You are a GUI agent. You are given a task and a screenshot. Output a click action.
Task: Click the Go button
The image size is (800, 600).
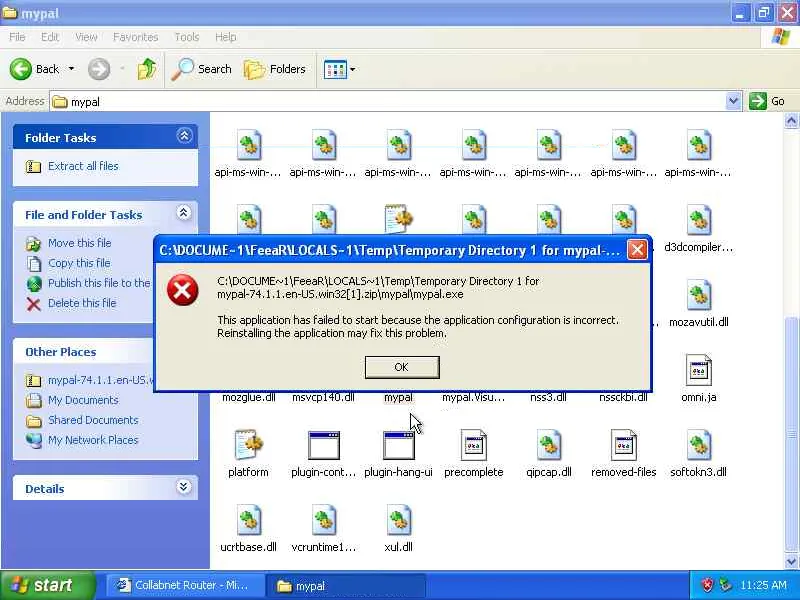pyautogui.click(x=767, y=101)
